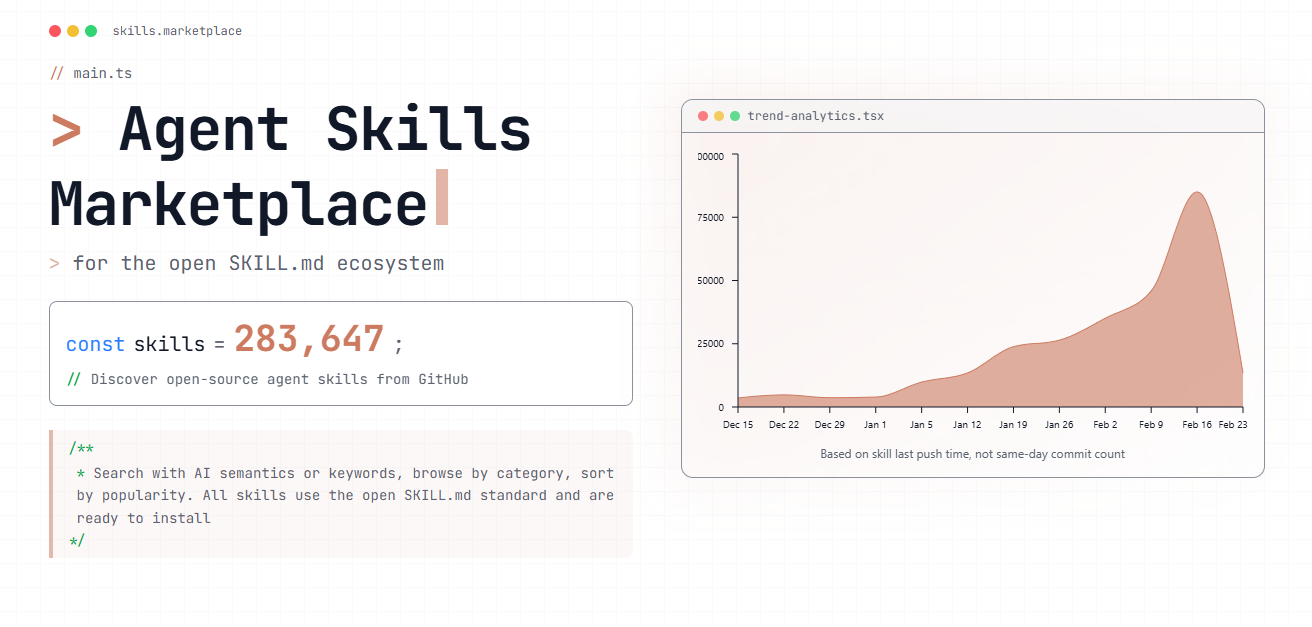Screen dimensions: 1312x627
Task: Click the red traffic light icon on main window
Action: pyautogui.click(x=54, y=31)
